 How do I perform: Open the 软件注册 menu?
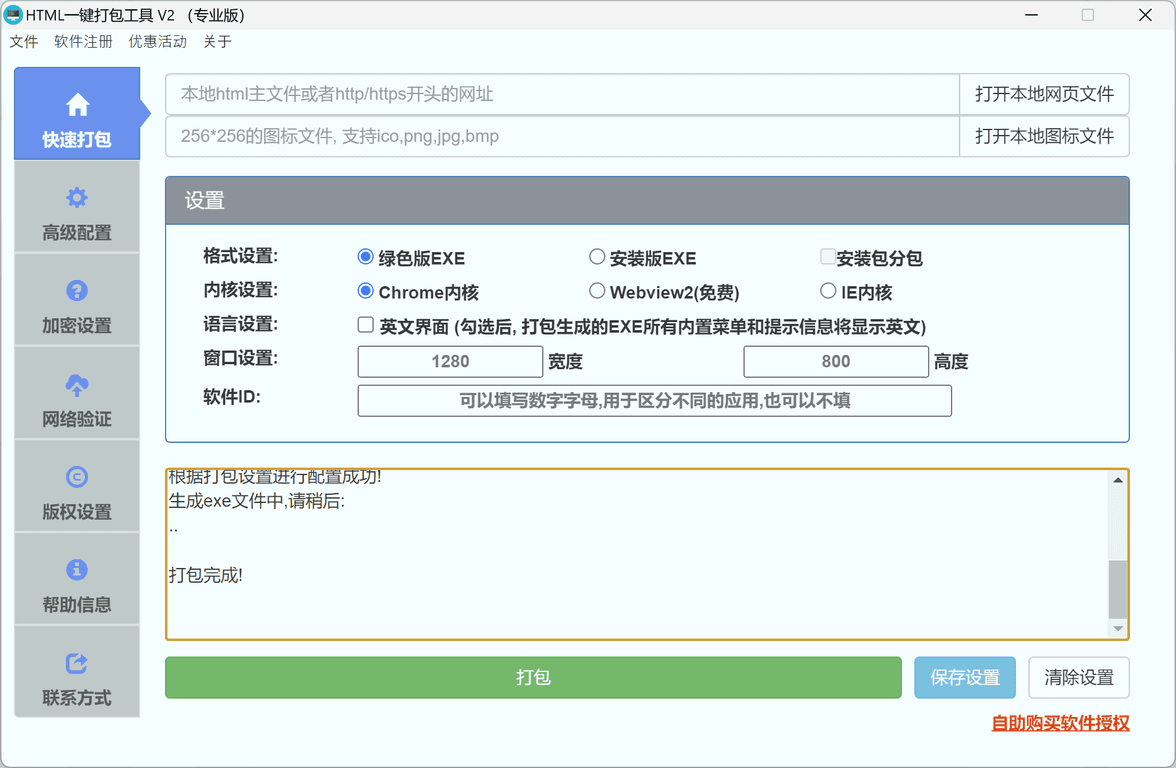pos(83,42)
